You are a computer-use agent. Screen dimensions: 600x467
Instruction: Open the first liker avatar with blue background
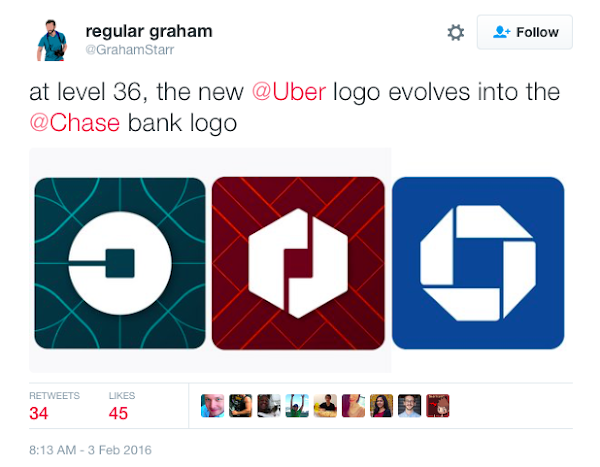[212, 406]
